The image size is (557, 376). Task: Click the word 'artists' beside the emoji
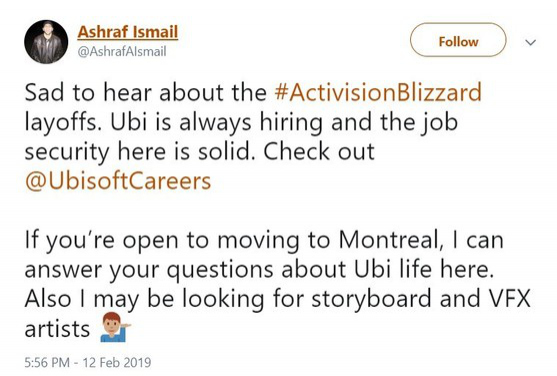click(57, 329)
